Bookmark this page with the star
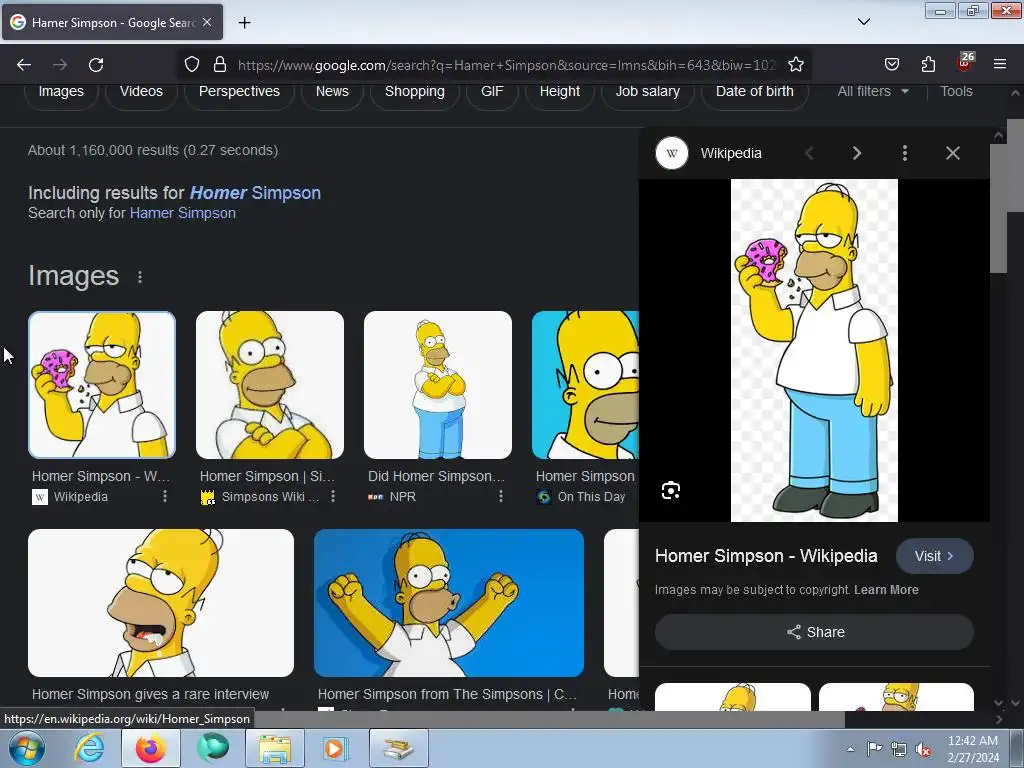 click(x=795, y=65)
